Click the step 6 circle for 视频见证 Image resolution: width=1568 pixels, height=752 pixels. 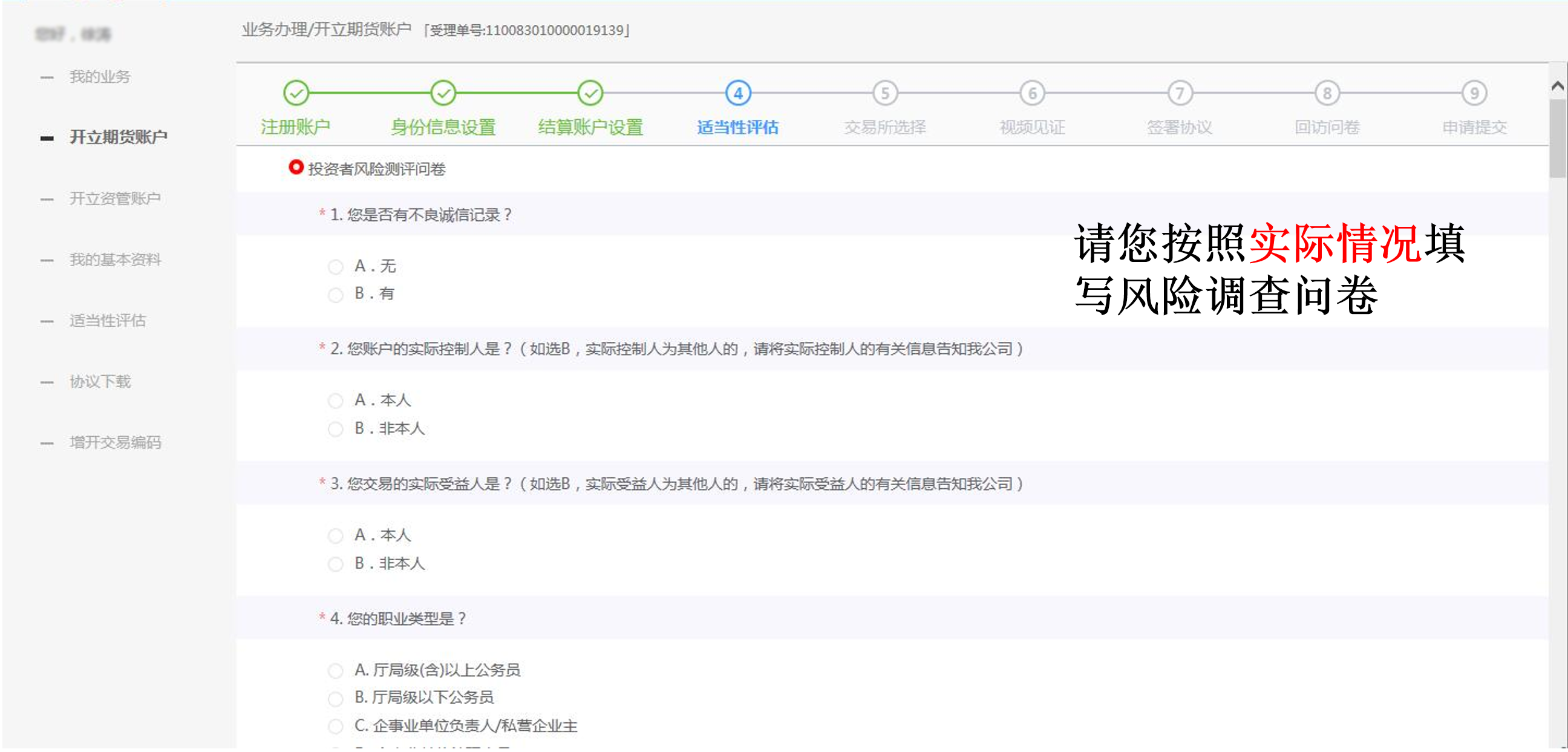point(1033,93)
